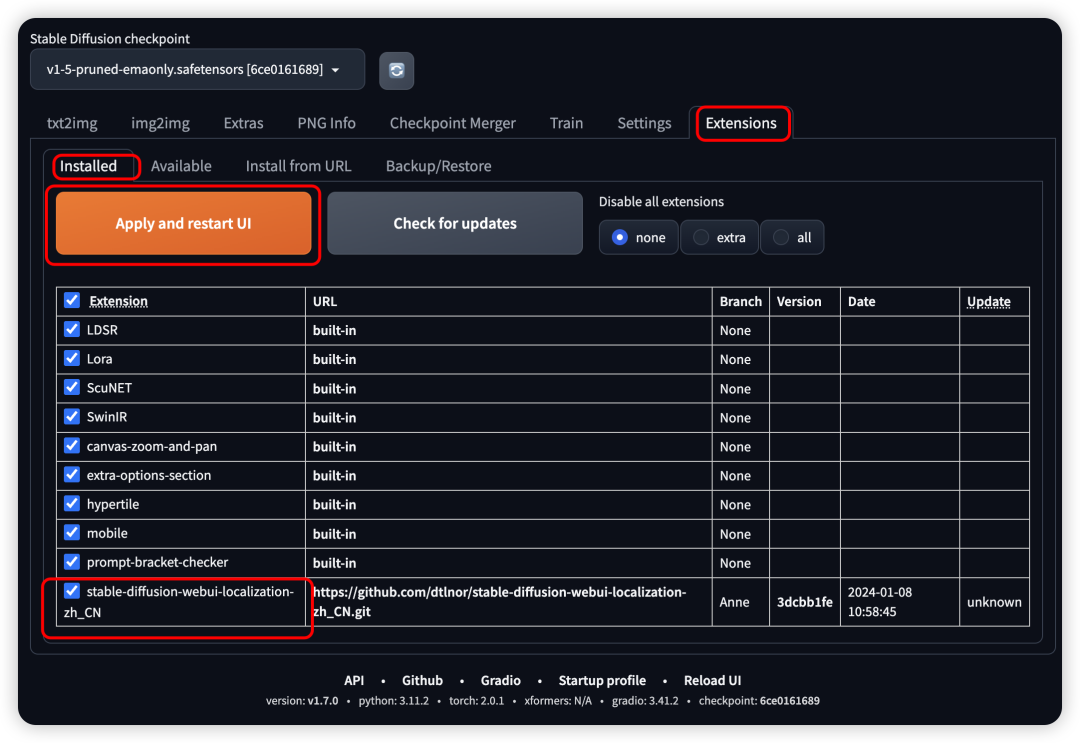Open the Gradio footer link
This screenshot has height=743, width=1080.
pos(501,680)
